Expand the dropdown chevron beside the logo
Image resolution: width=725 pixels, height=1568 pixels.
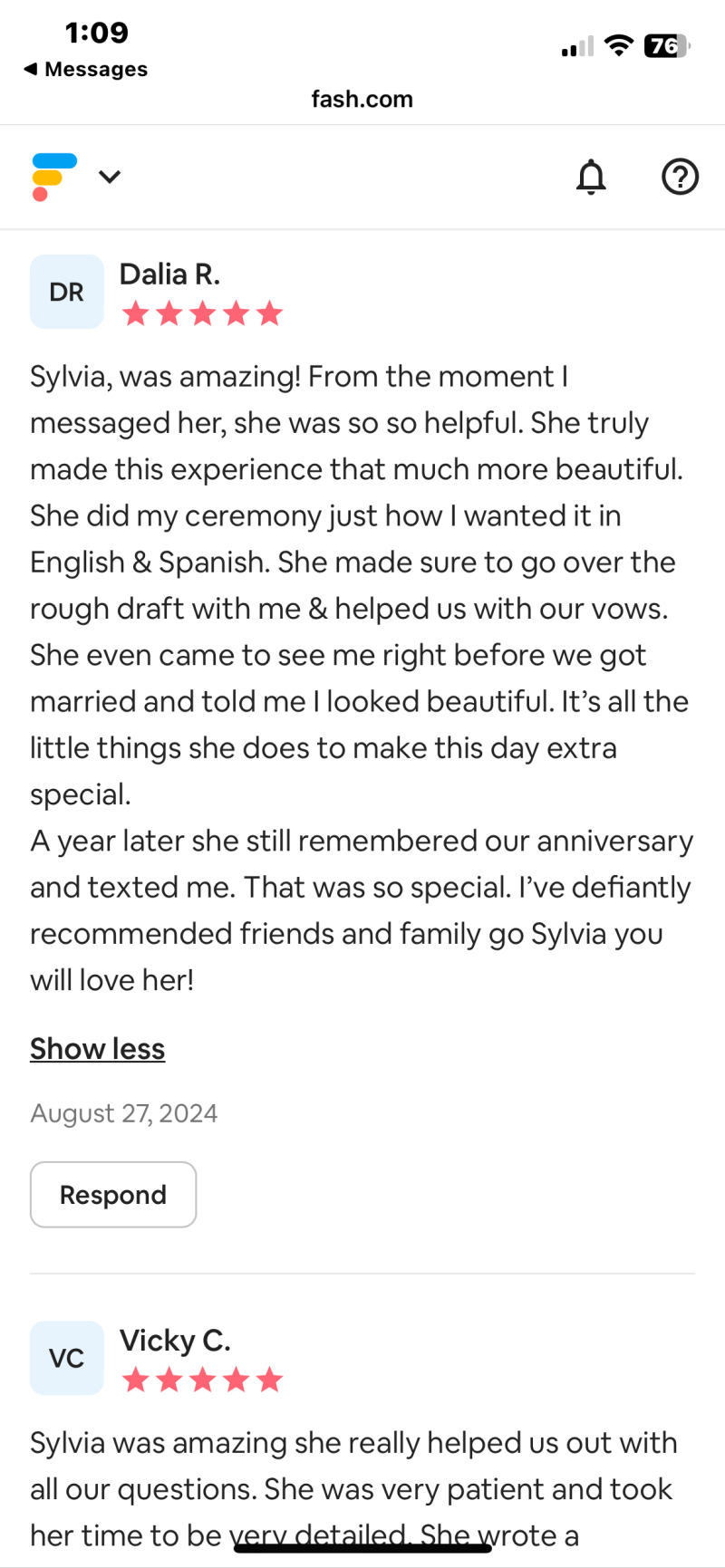[110, 177]
